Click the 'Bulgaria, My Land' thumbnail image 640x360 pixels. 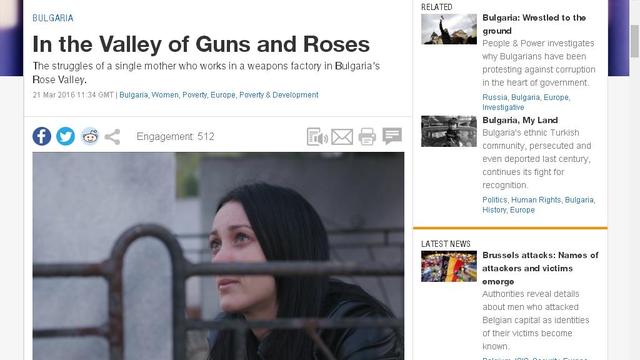click(449, 131)
